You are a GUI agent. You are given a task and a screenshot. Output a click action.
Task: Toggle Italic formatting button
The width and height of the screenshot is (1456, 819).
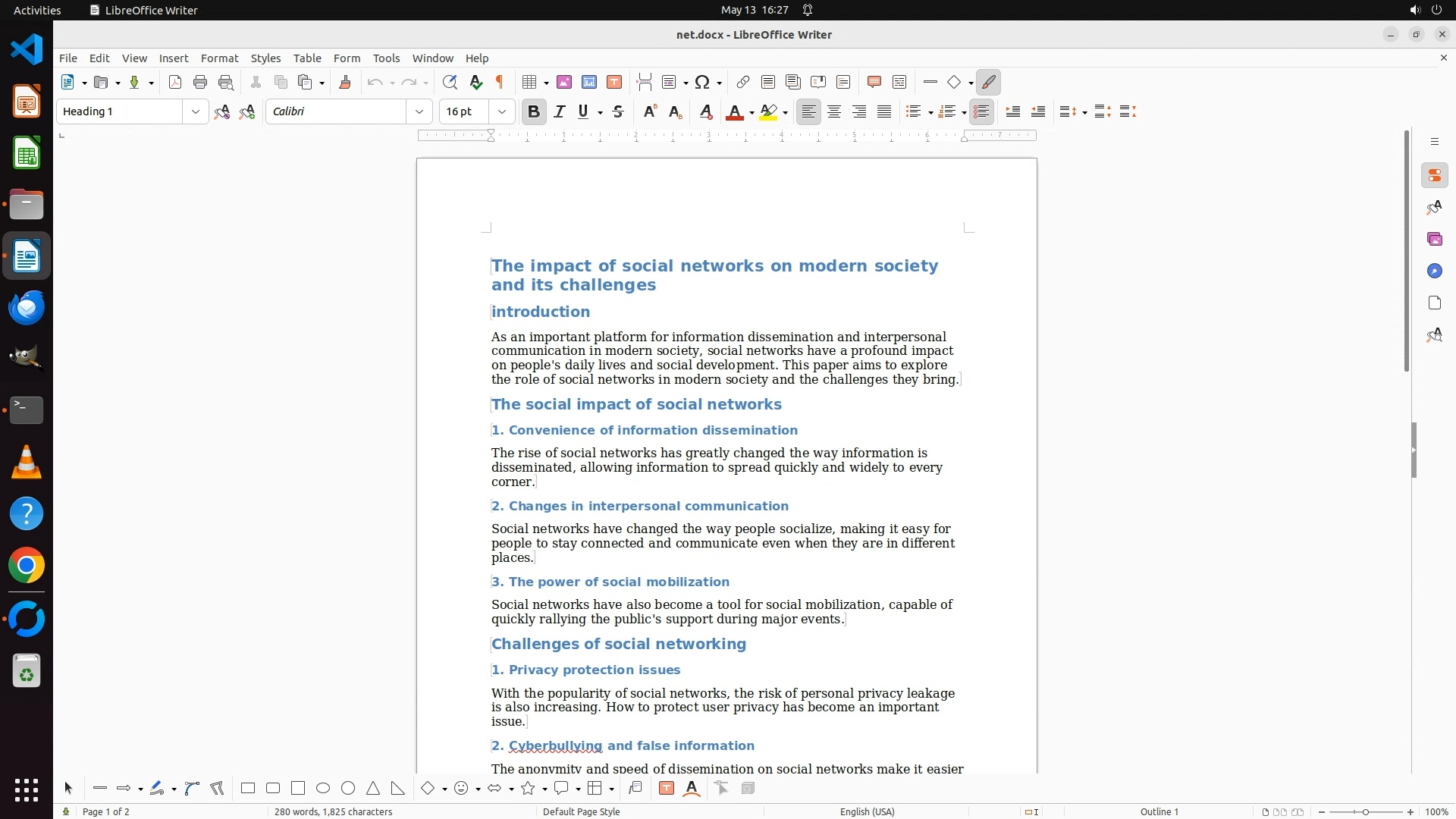click(x=560, y=112)
